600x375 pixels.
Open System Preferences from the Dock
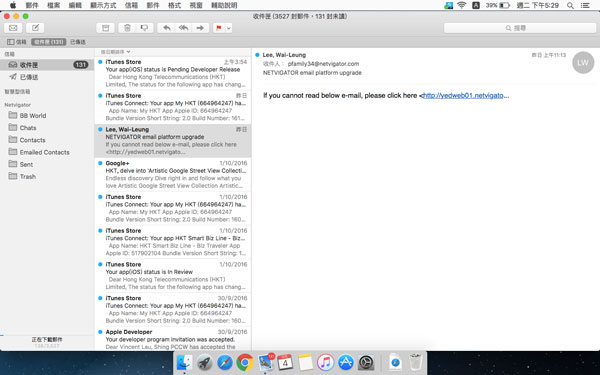pos(366,362)
